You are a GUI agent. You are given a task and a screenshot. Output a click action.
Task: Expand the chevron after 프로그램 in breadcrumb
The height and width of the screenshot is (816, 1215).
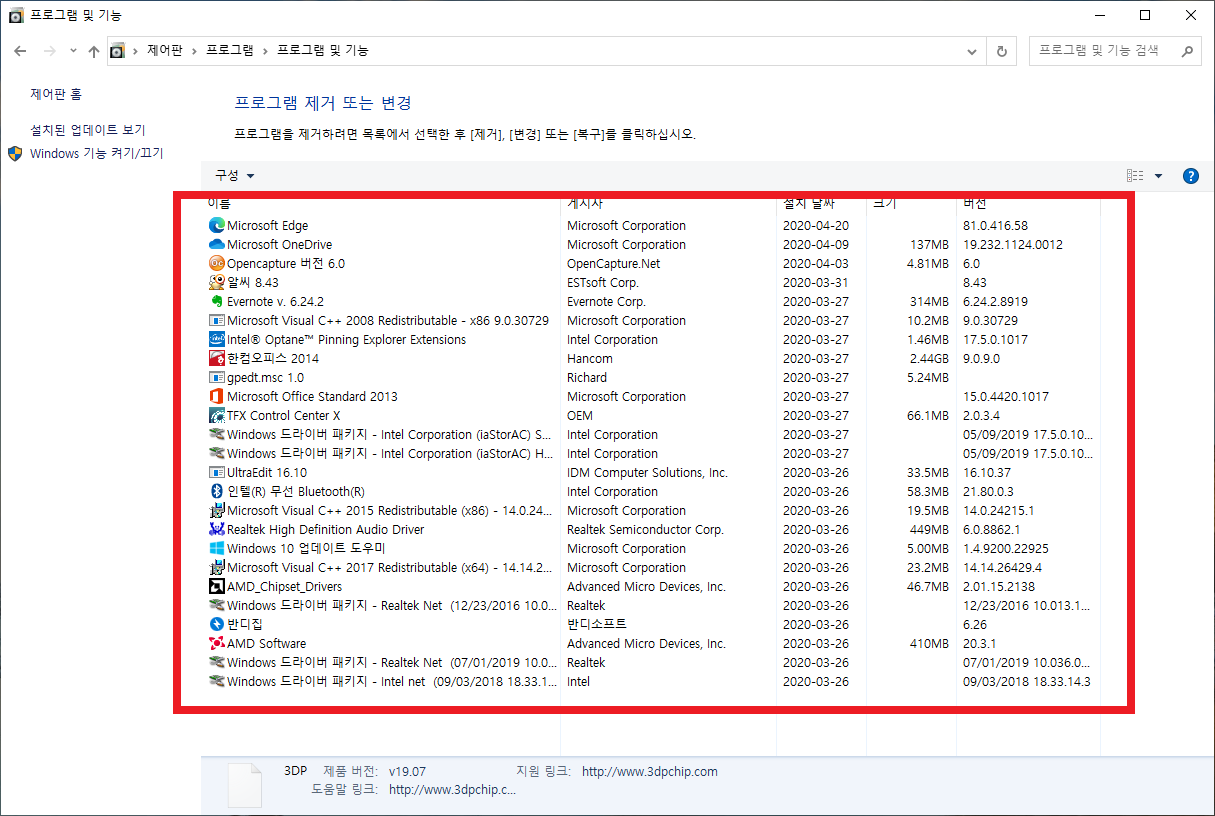(265, 51)
